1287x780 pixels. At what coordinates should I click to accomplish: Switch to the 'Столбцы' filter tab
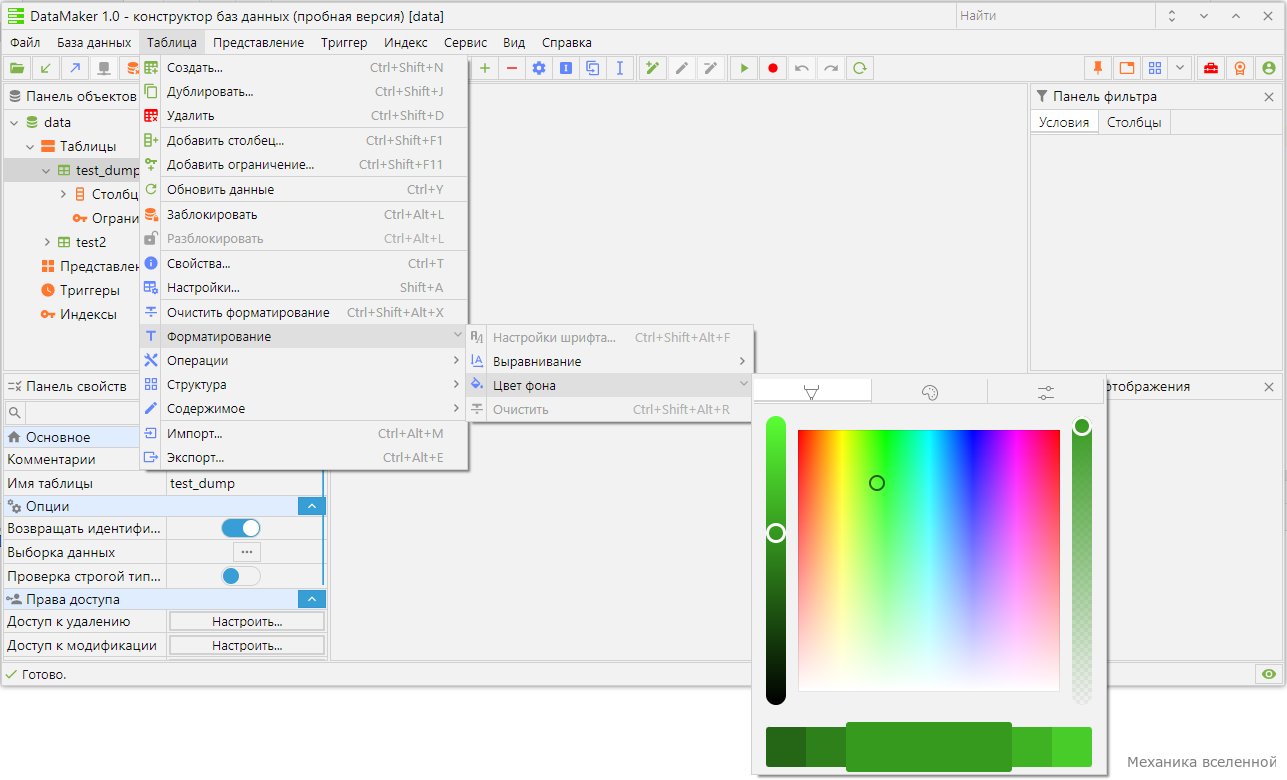tap(1134, 122)
